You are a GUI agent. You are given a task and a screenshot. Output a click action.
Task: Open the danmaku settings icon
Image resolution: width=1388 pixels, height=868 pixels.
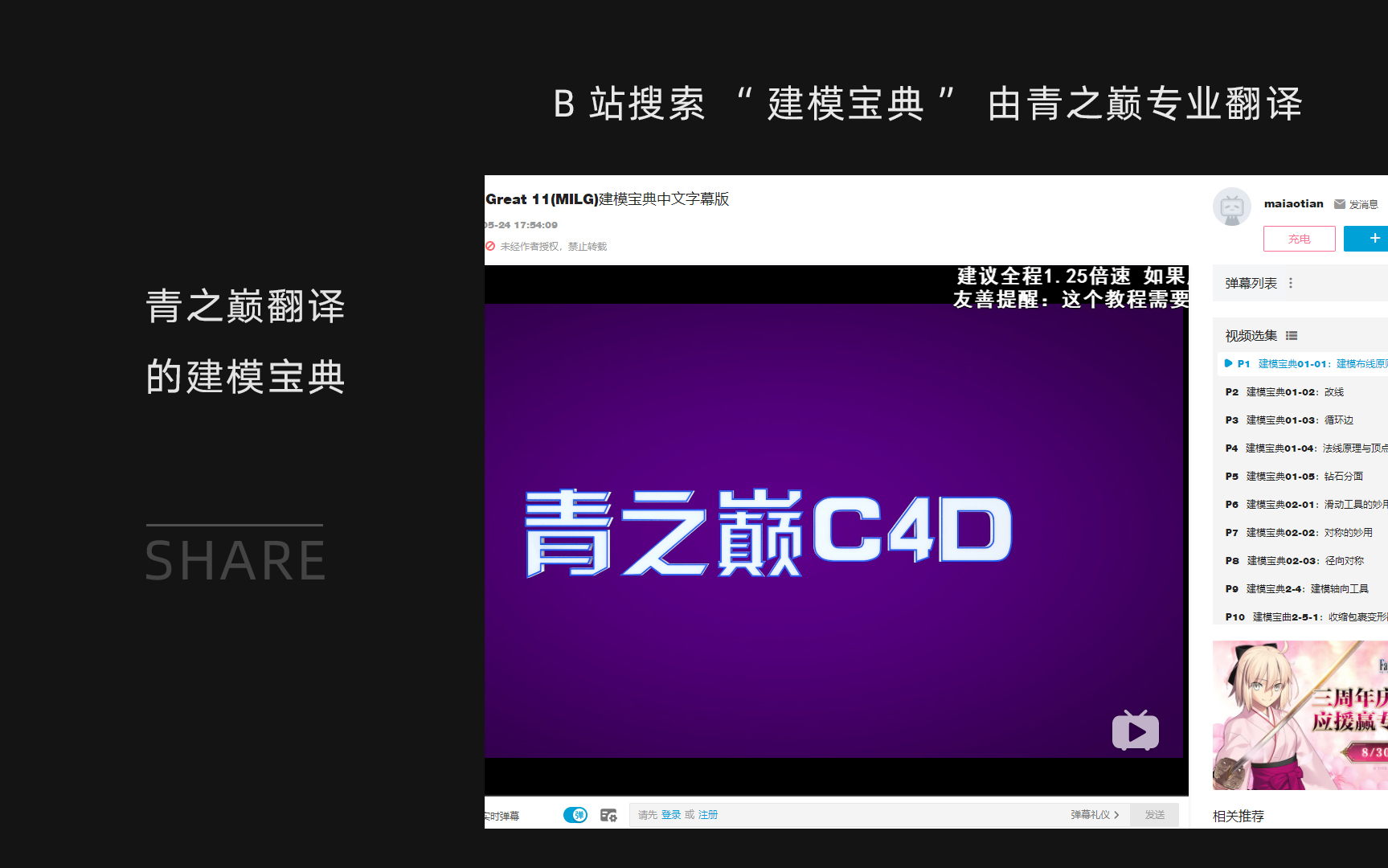pos(608,815)
